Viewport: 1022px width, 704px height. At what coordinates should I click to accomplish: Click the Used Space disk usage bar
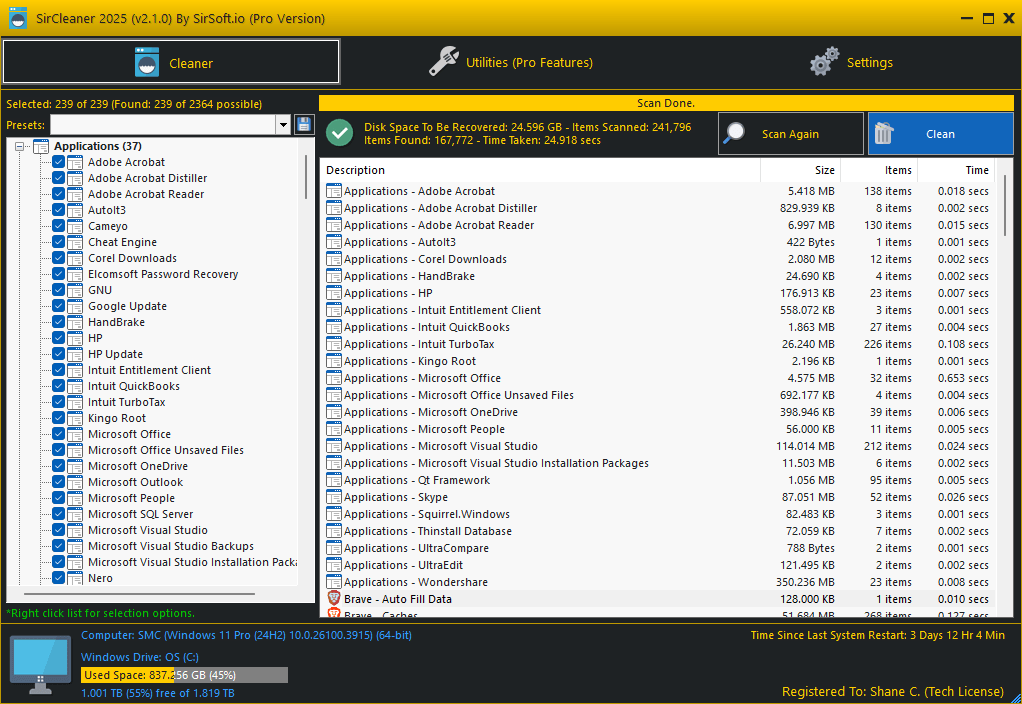pos(184,675)
